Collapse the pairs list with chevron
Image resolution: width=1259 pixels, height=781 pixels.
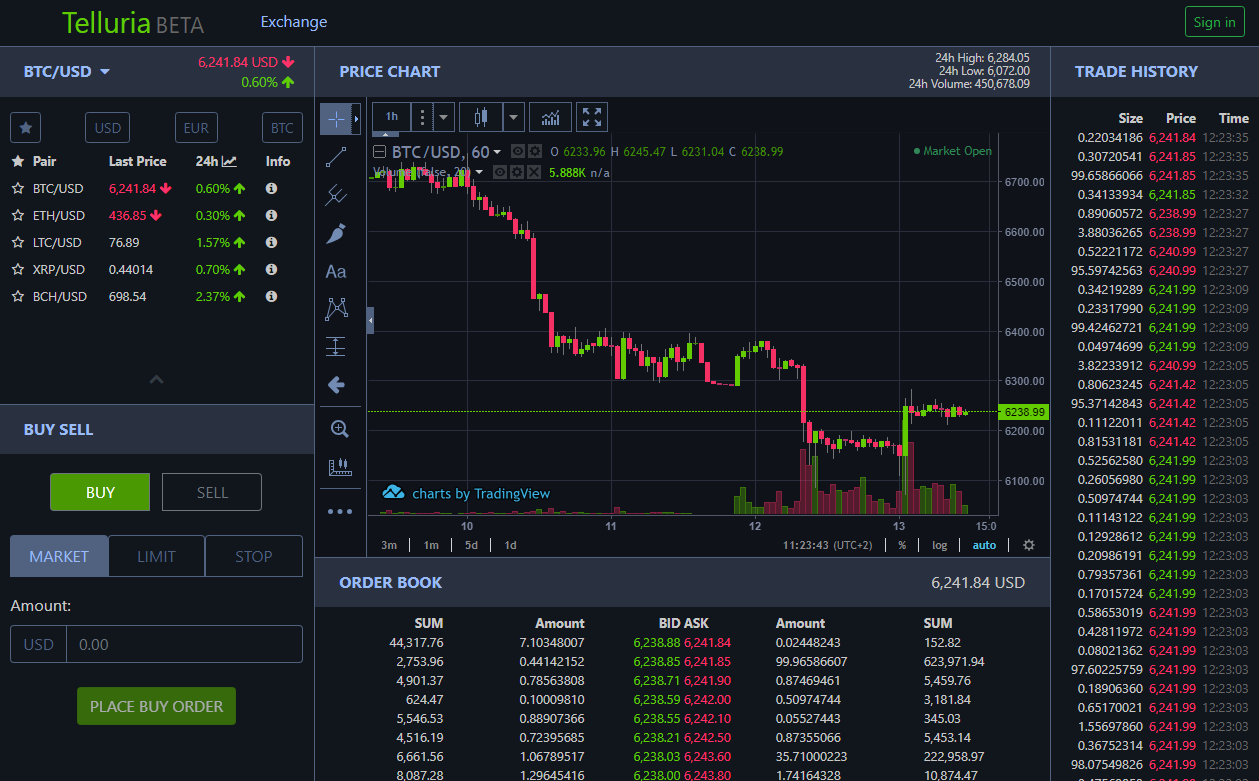click(x=156, y=379)
